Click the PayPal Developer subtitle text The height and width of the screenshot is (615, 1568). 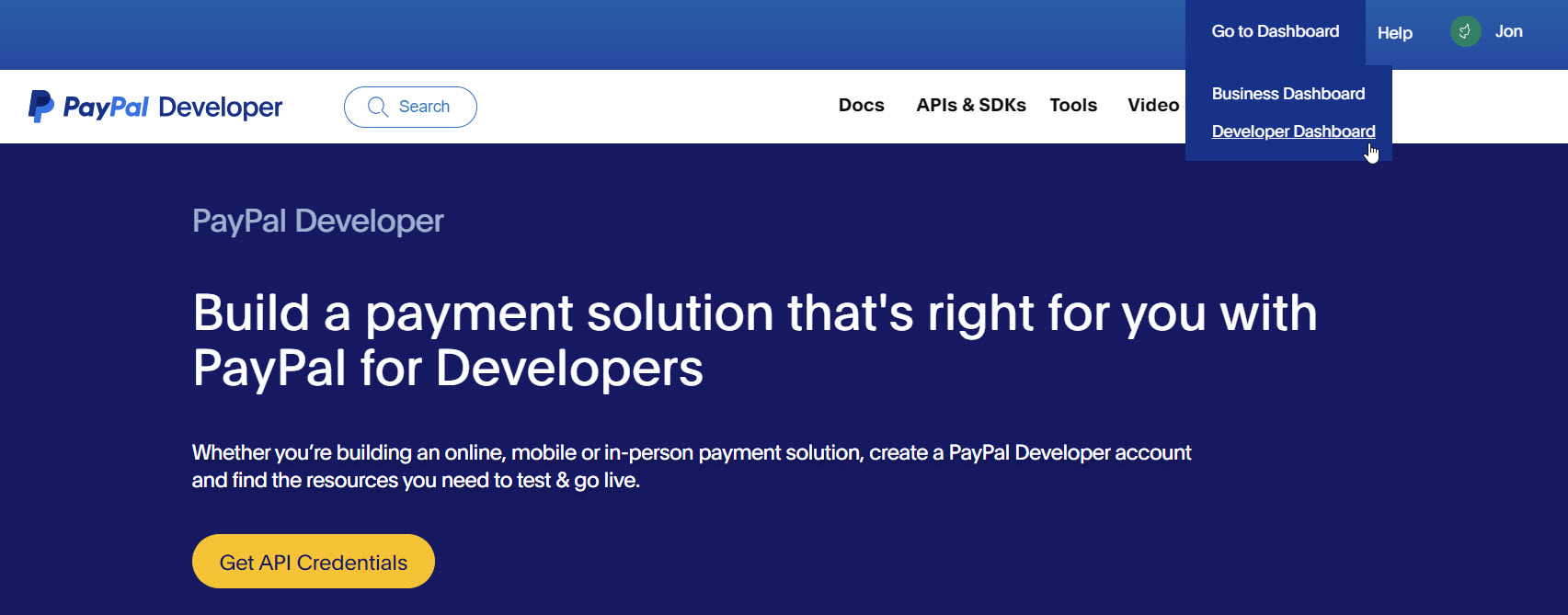tap(317, 222)
